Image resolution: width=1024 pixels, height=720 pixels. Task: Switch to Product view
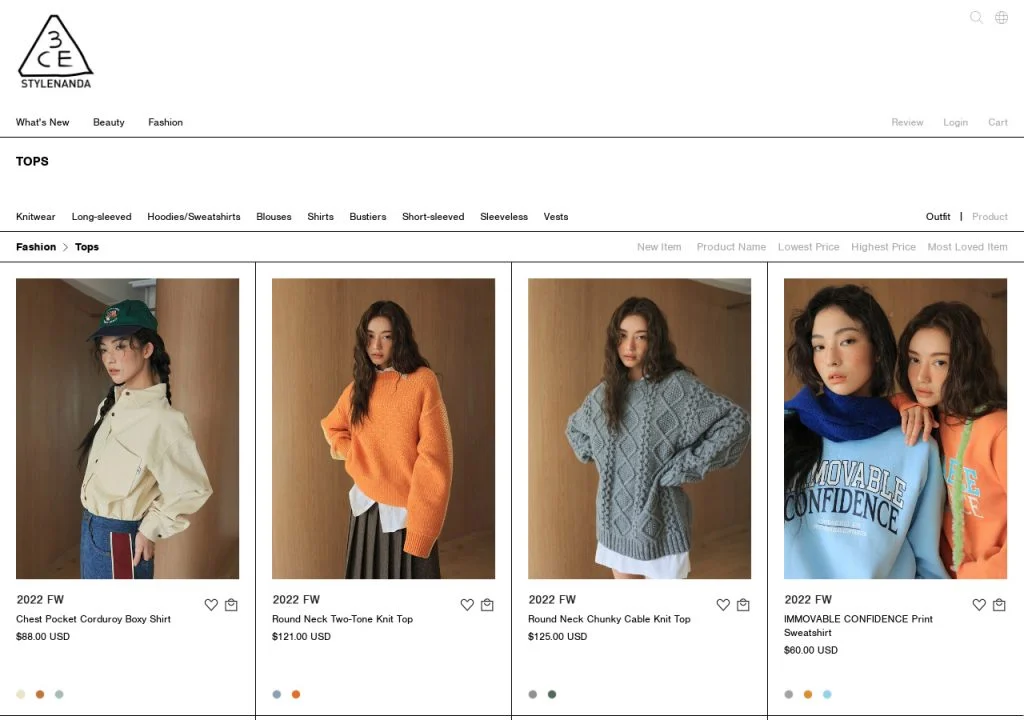pyautogui.click(x=990, y=216)
